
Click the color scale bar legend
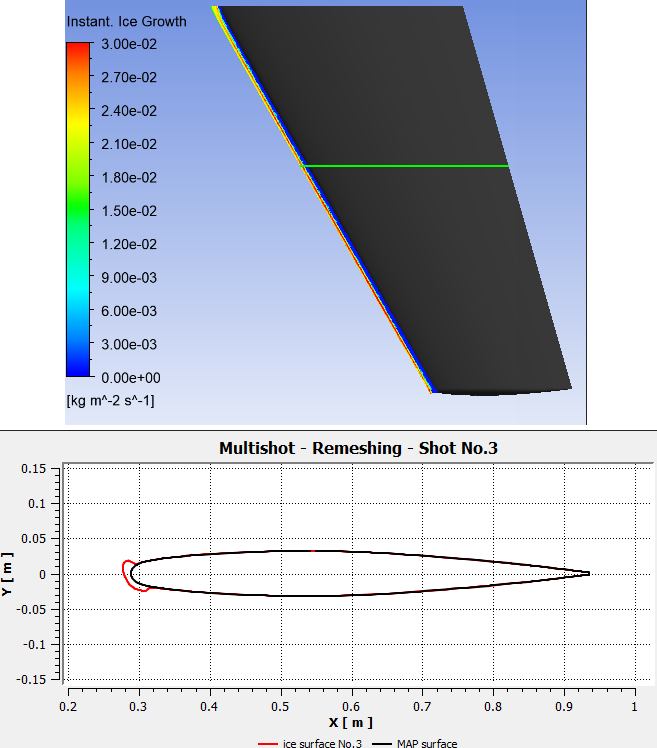78,209
